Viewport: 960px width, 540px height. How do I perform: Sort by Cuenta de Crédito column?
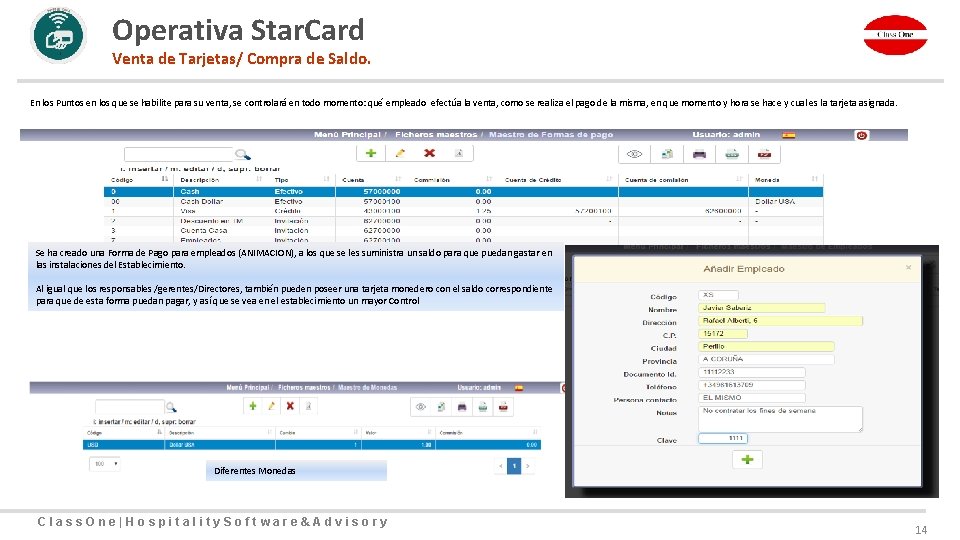click(x=558, y=179)
